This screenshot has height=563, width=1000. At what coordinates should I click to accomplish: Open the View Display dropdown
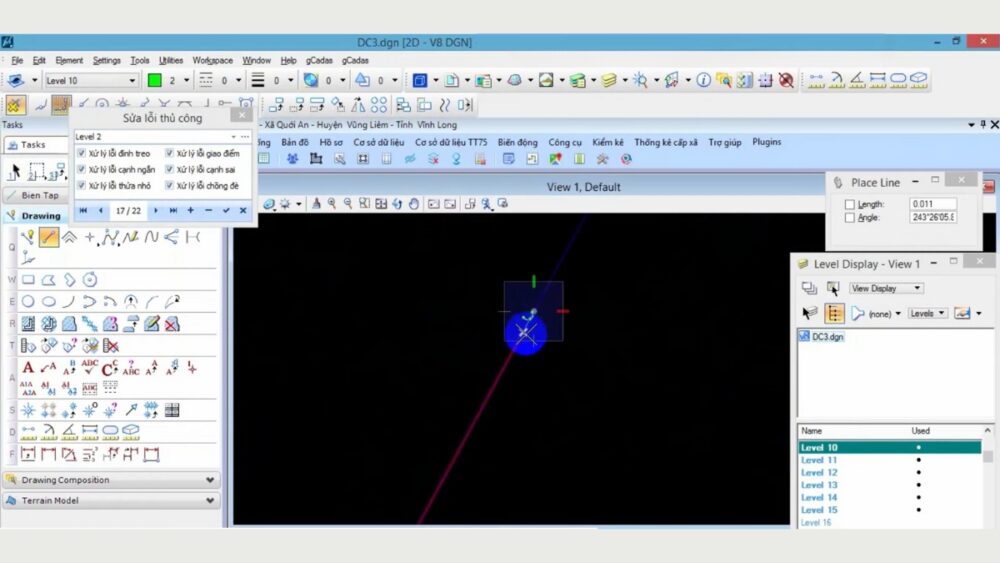tap(886, 288)
